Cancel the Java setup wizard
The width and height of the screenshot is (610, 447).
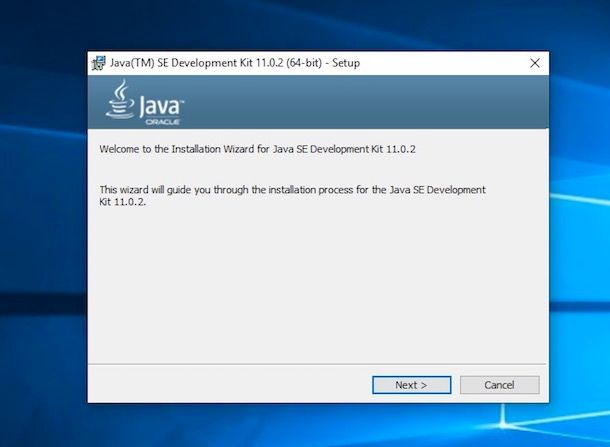coord(500,385)
